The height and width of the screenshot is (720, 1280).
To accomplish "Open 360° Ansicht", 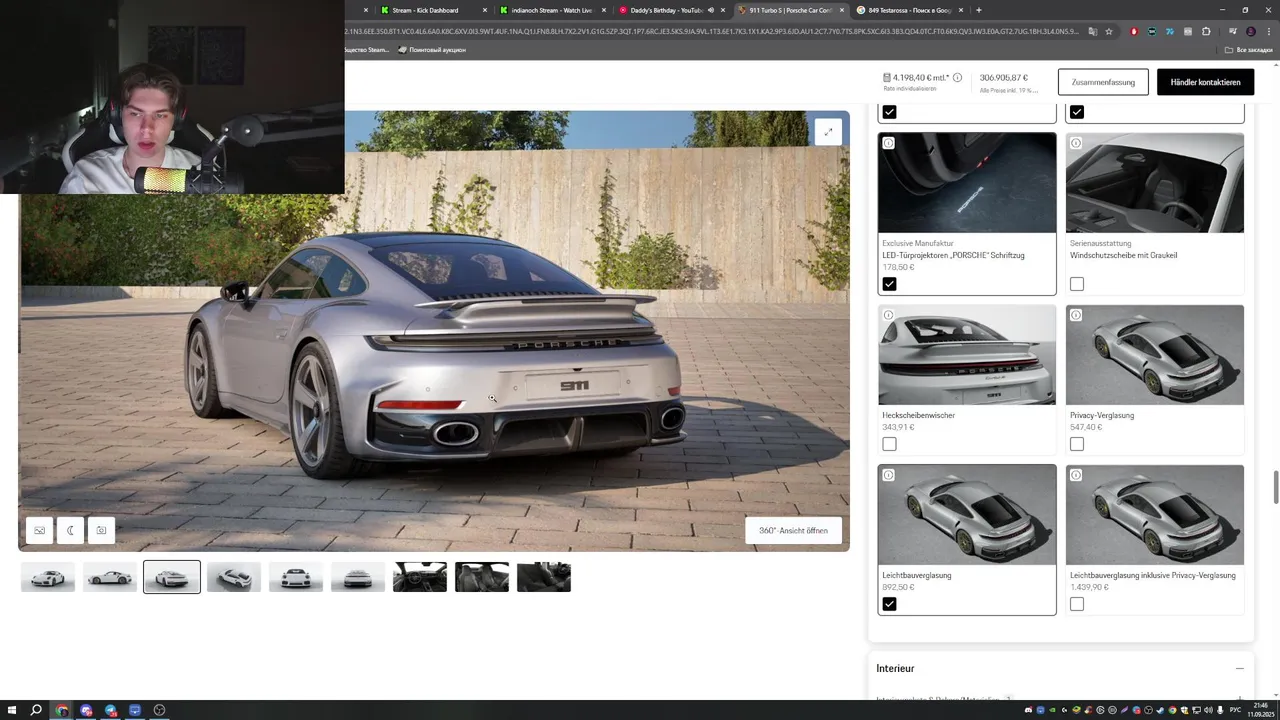I will (x=793, y=531).
